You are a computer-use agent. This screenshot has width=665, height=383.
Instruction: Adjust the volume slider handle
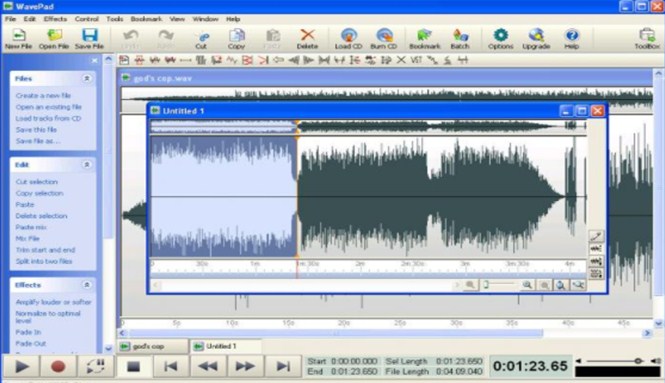pos(638,361)
